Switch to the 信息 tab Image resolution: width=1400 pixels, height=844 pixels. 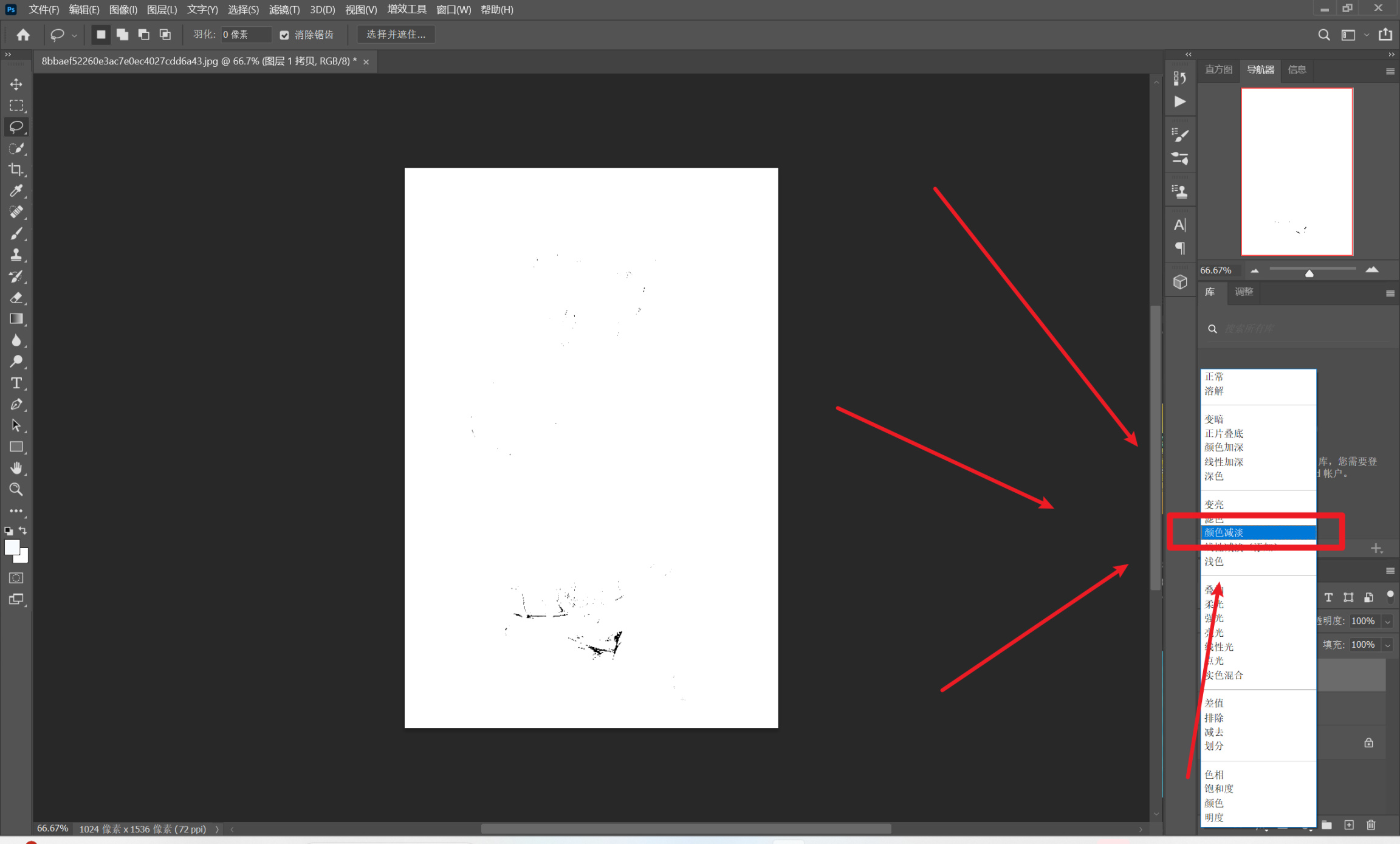pyautogui.click(x=1297, y=69)
